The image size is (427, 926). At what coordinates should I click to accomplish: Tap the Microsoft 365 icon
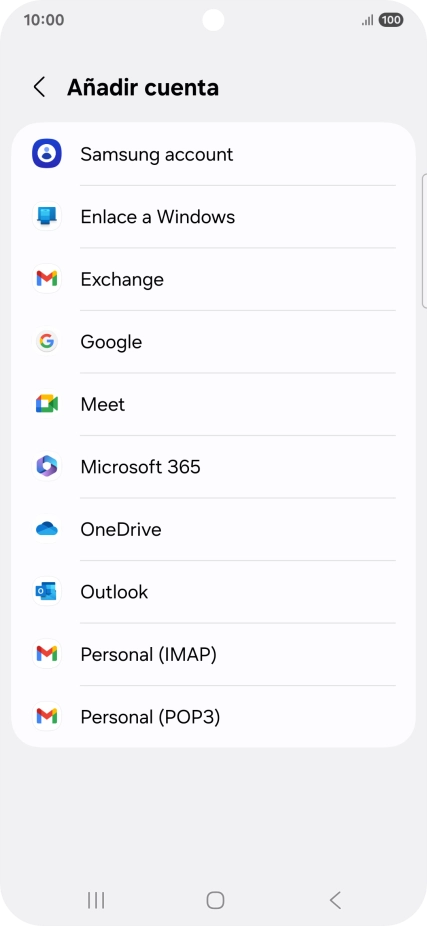pyautogui.click(x=47, y=467)
